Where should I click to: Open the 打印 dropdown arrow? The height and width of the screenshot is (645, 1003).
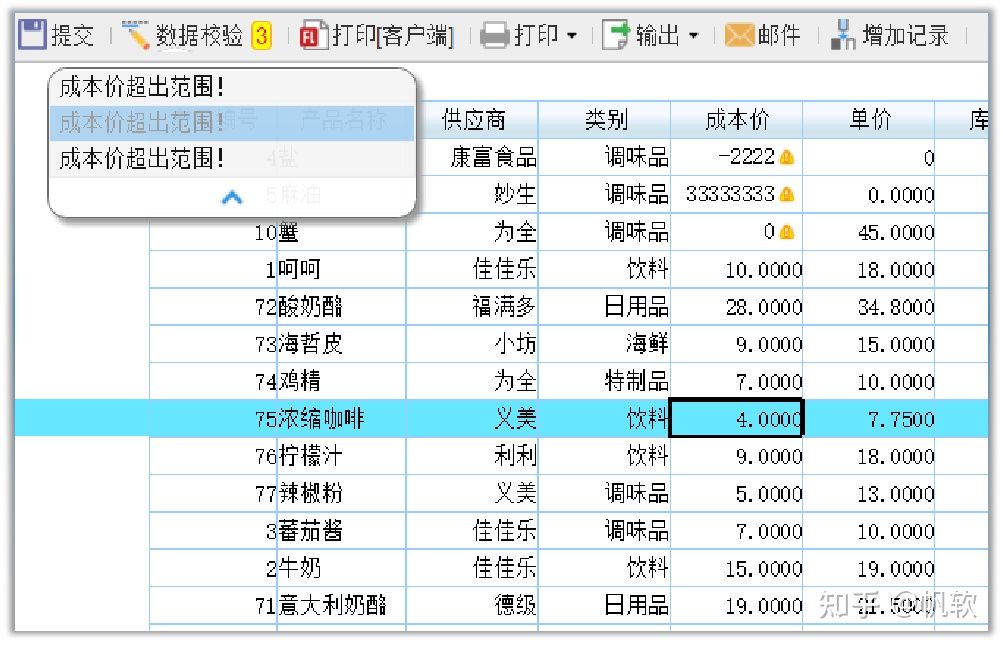click(x=572, y=36)
